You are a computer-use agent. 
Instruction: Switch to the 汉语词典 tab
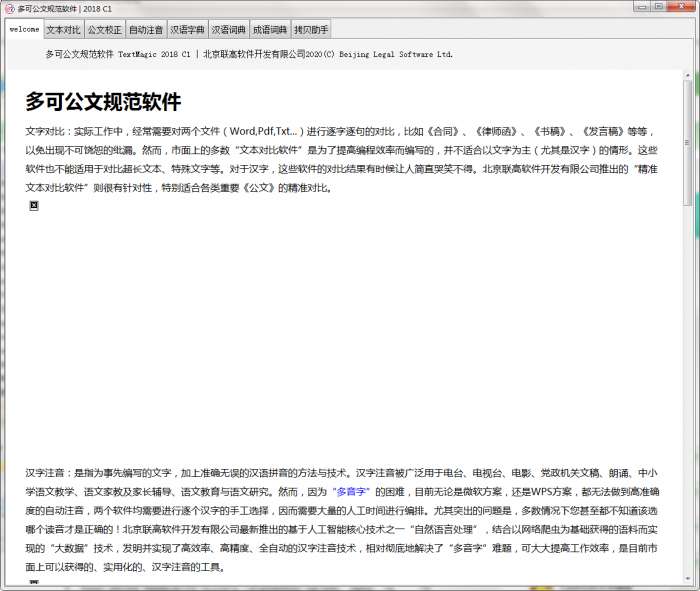click(228, 30)
